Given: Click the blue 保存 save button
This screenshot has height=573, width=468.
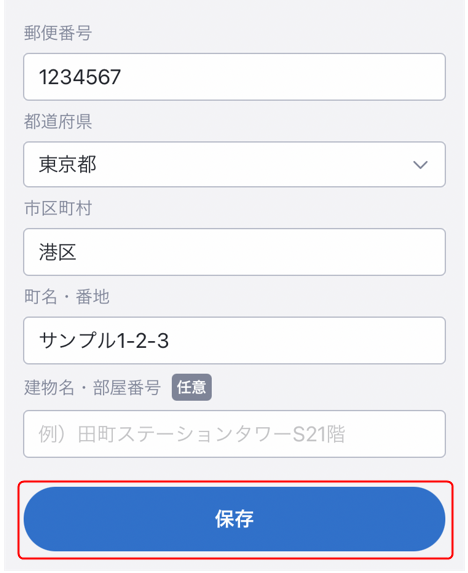Looking at the screenshot, I should (x=234, y=519).
